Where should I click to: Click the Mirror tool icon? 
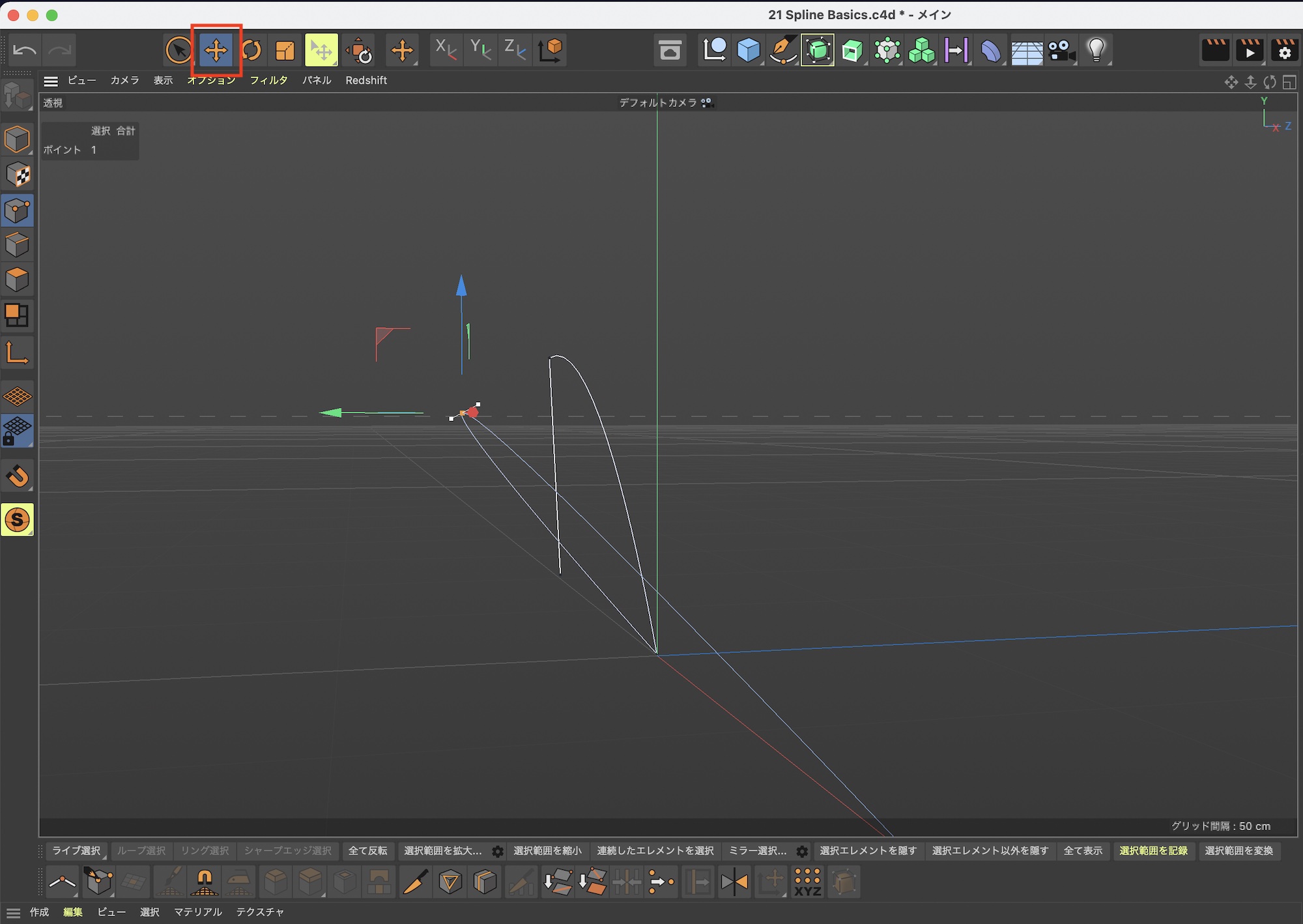point(734,882)
